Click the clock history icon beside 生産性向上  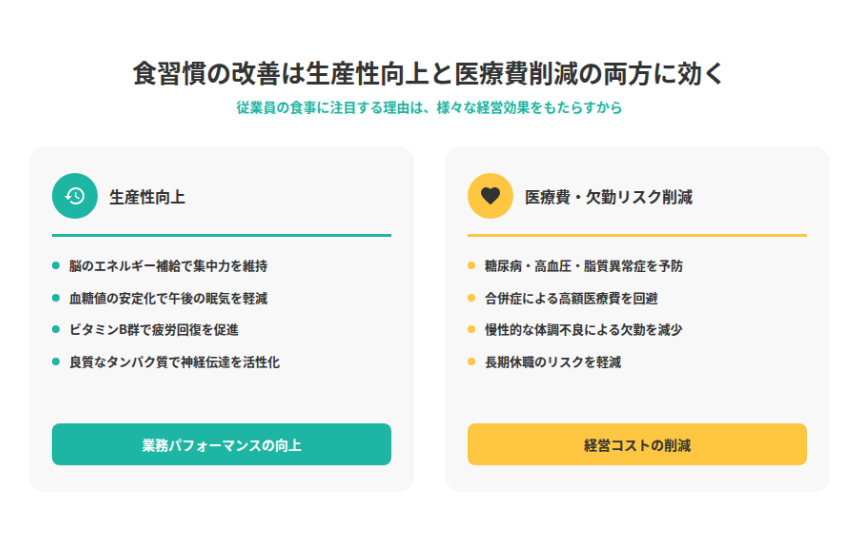pyautogui.click(x=75, y=196)
